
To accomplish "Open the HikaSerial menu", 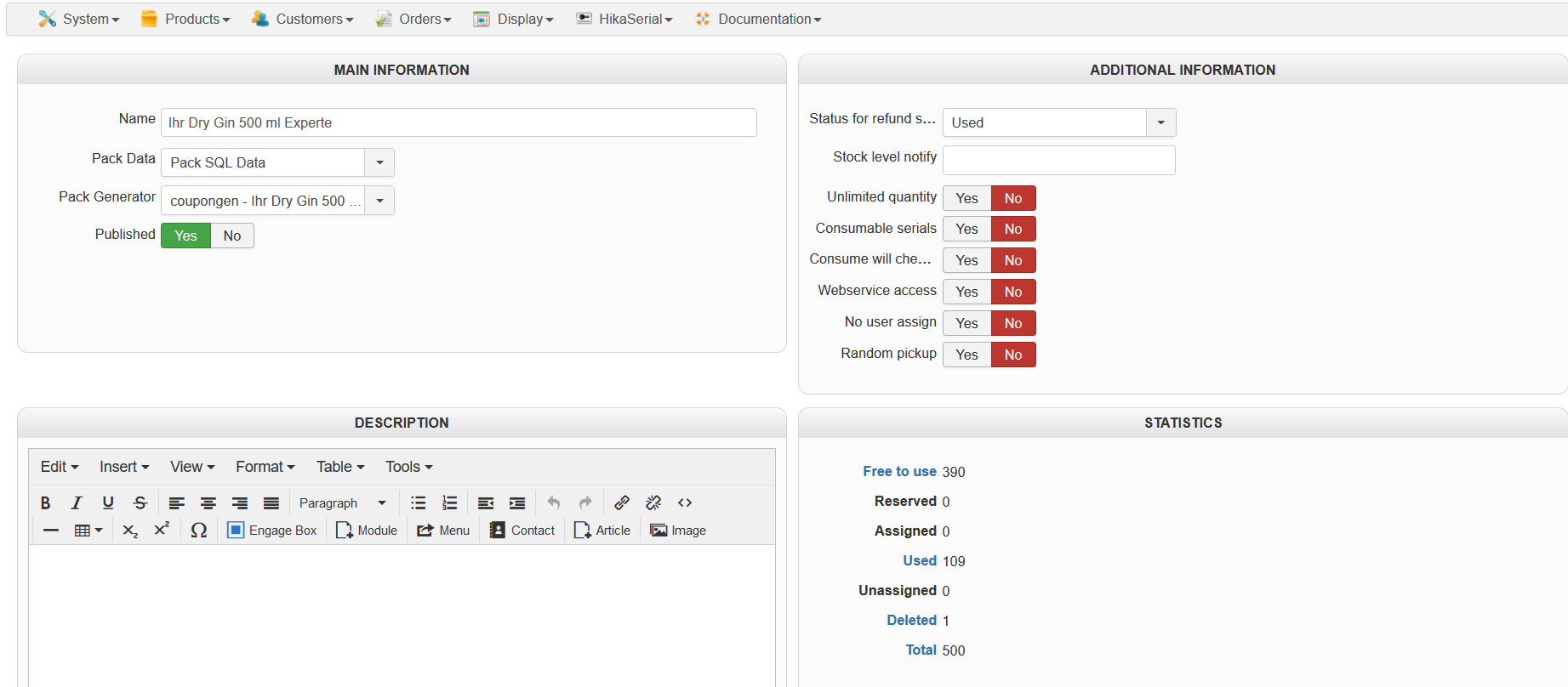I will 624,19.
